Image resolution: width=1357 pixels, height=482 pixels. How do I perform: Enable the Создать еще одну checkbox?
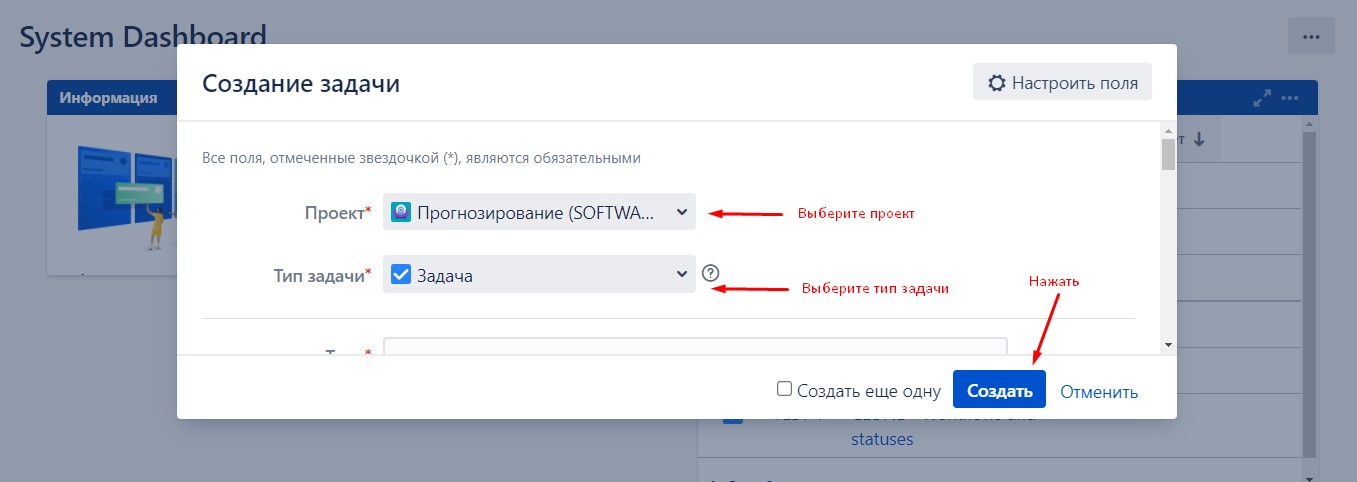point(784,389)
